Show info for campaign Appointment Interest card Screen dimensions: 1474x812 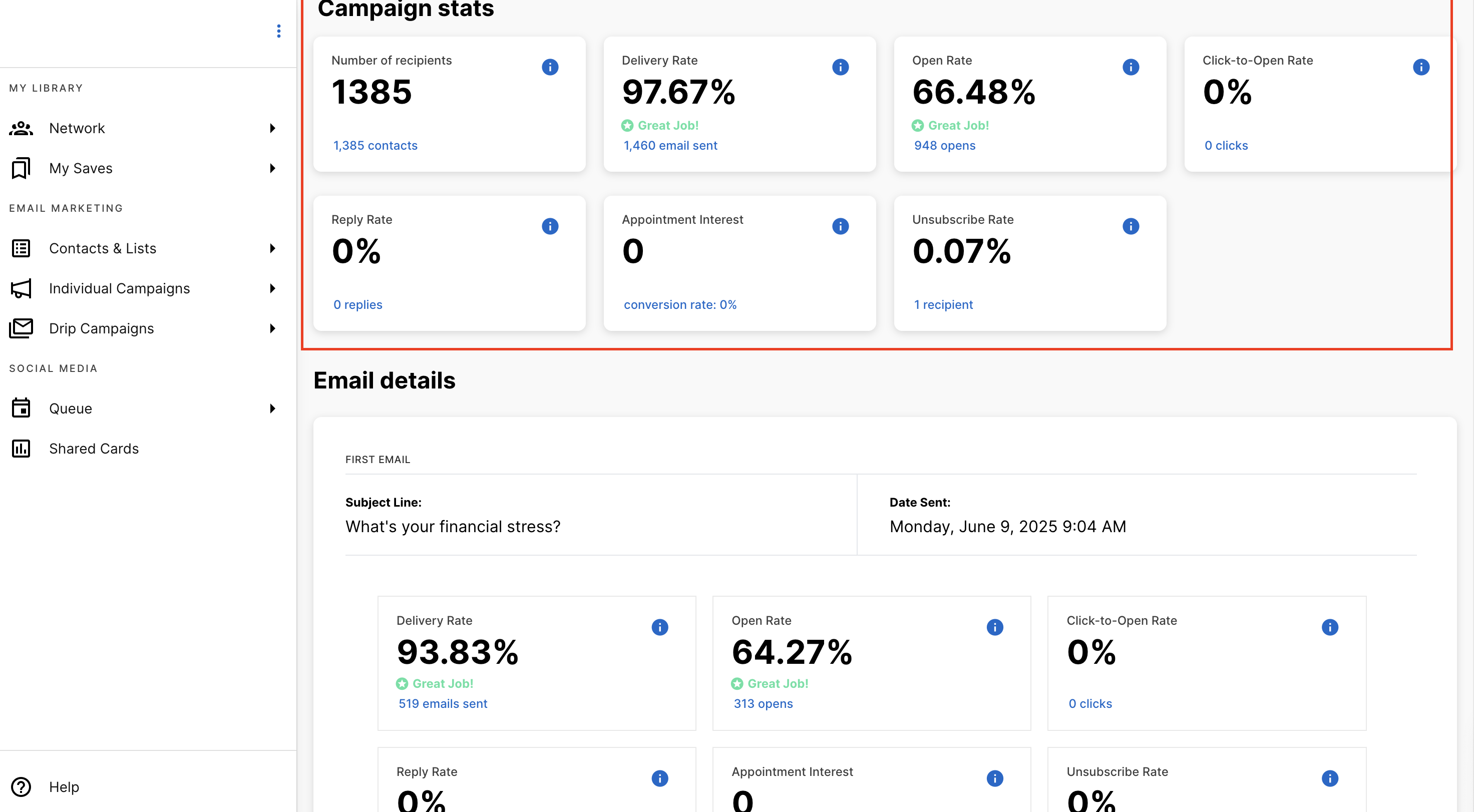(x=841, y=226)
